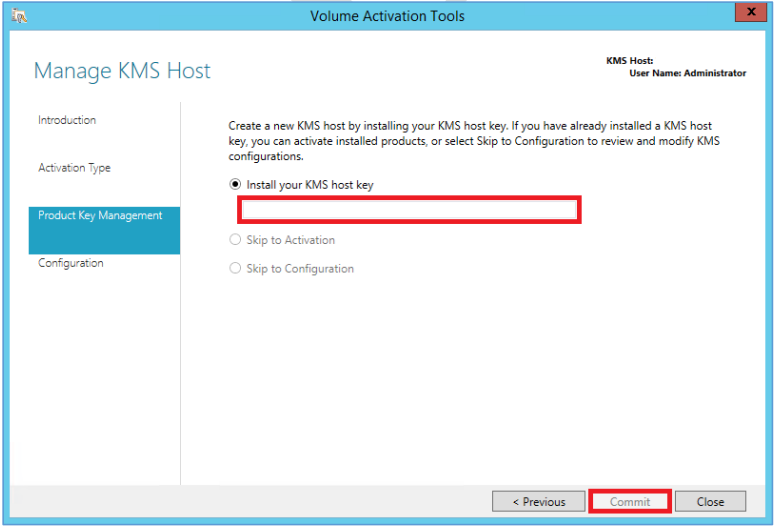Open the Configuration step in sidebar
777x528 pixels.
tap(71, 263)
